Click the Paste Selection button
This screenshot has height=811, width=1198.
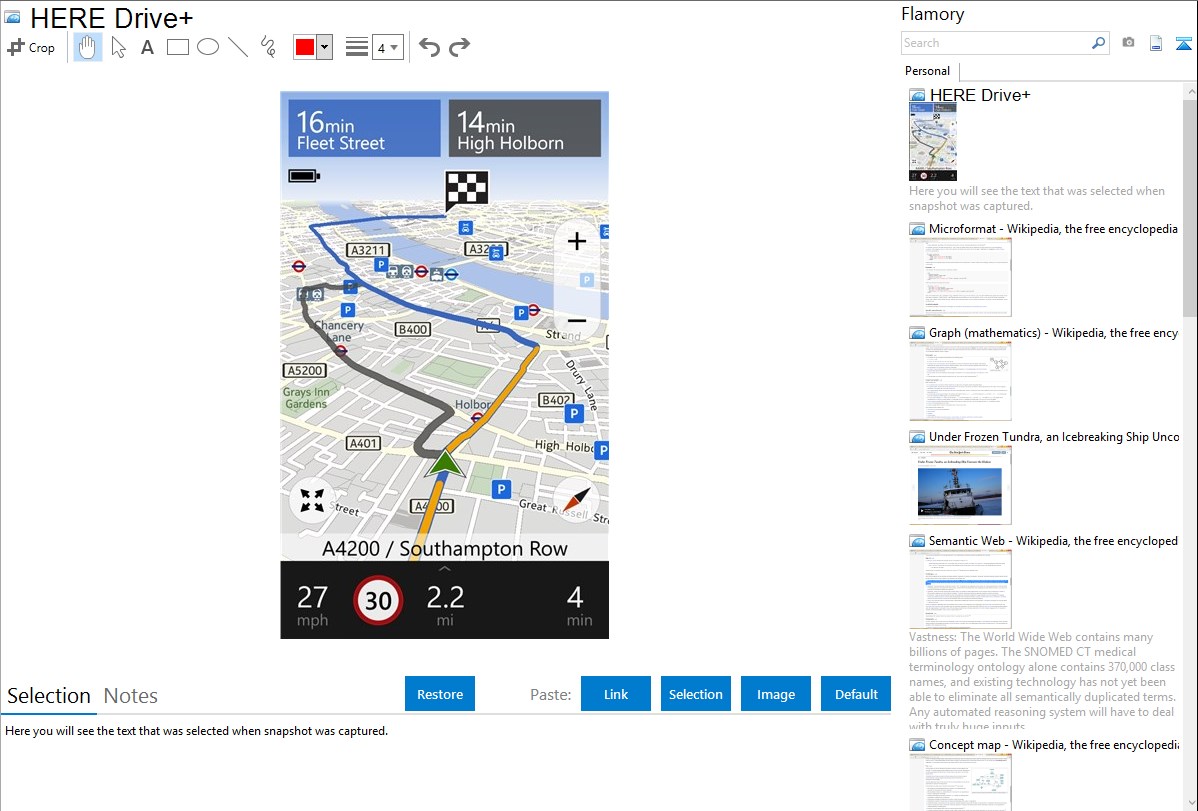(x=695, y=694)
